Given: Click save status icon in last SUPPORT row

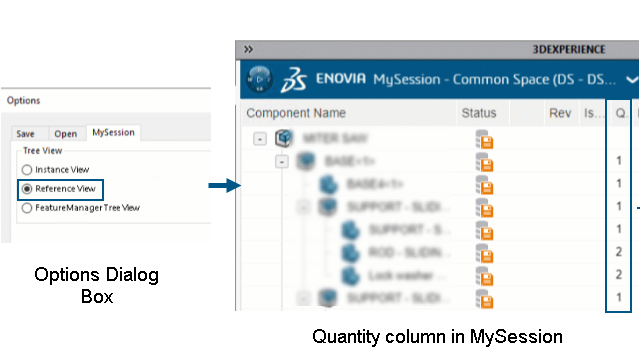Looking at the screenshot, I should pos(484,298).
